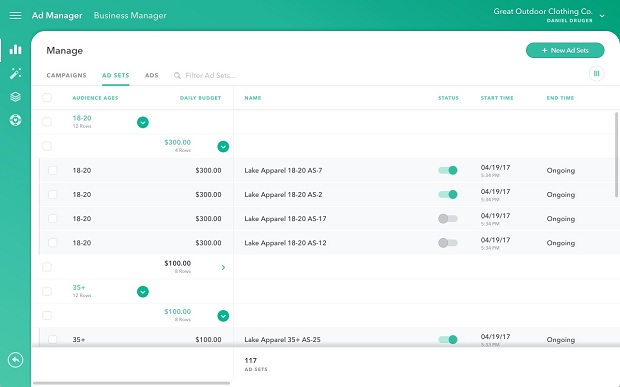Click the 35+ group label
The height and width of the screenshot is (387, 620).
[x=79, y=287]
